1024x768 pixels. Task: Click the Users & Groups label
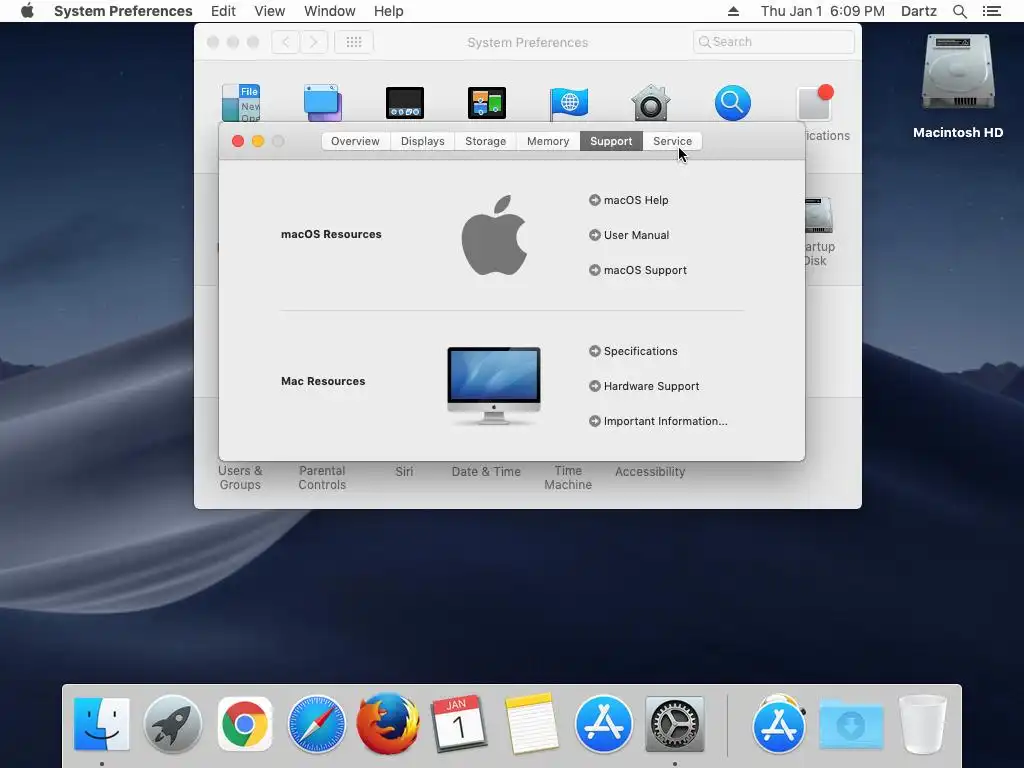point(240,477)
